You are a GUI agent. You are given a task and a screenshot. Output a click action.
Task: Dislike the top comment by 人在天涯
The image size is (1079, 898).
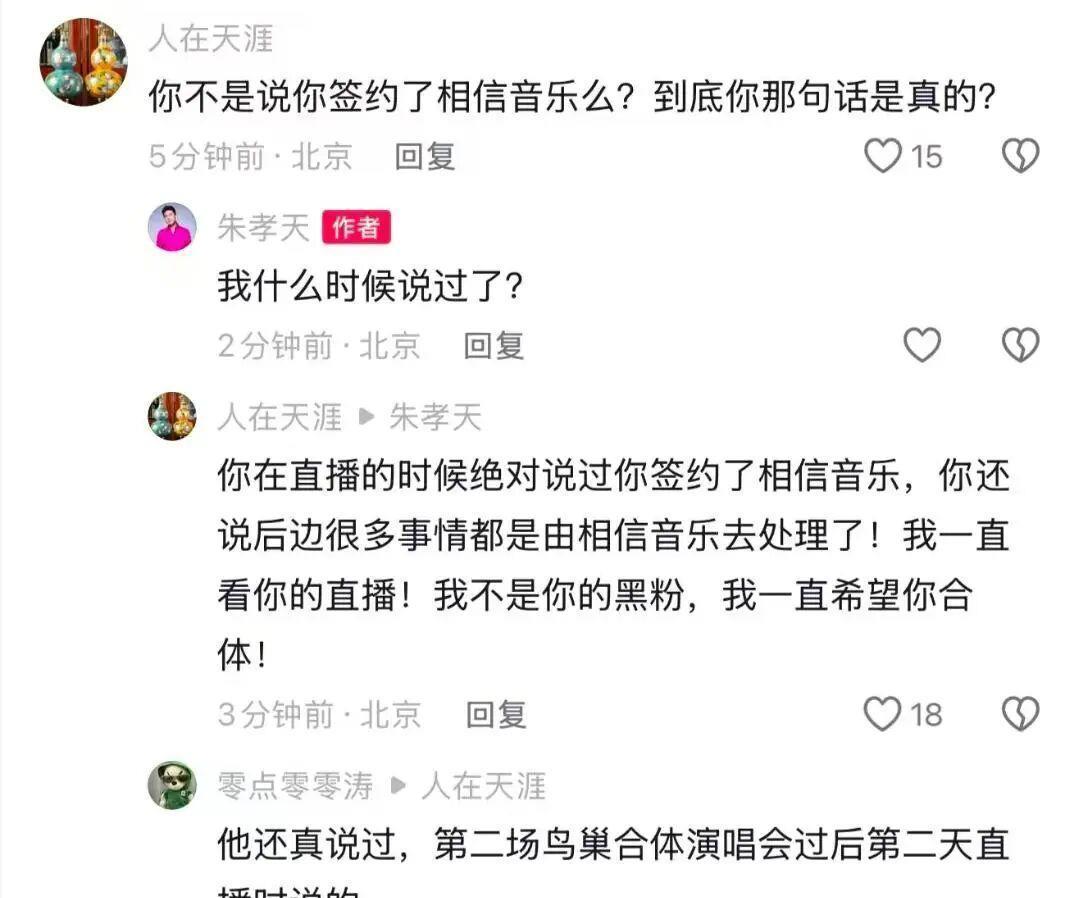(x=1020, y=156)
